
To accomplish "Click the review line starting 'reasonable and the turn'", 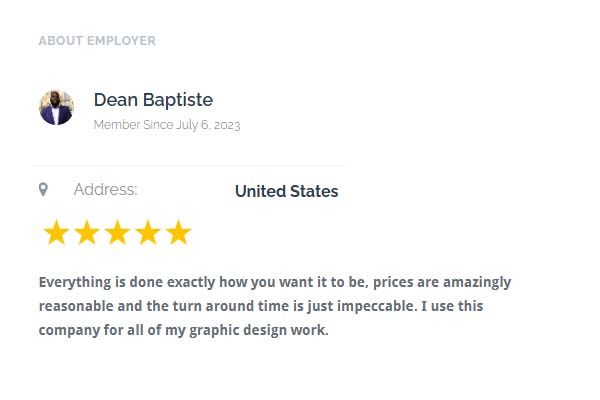I will (x=261, y=306).
